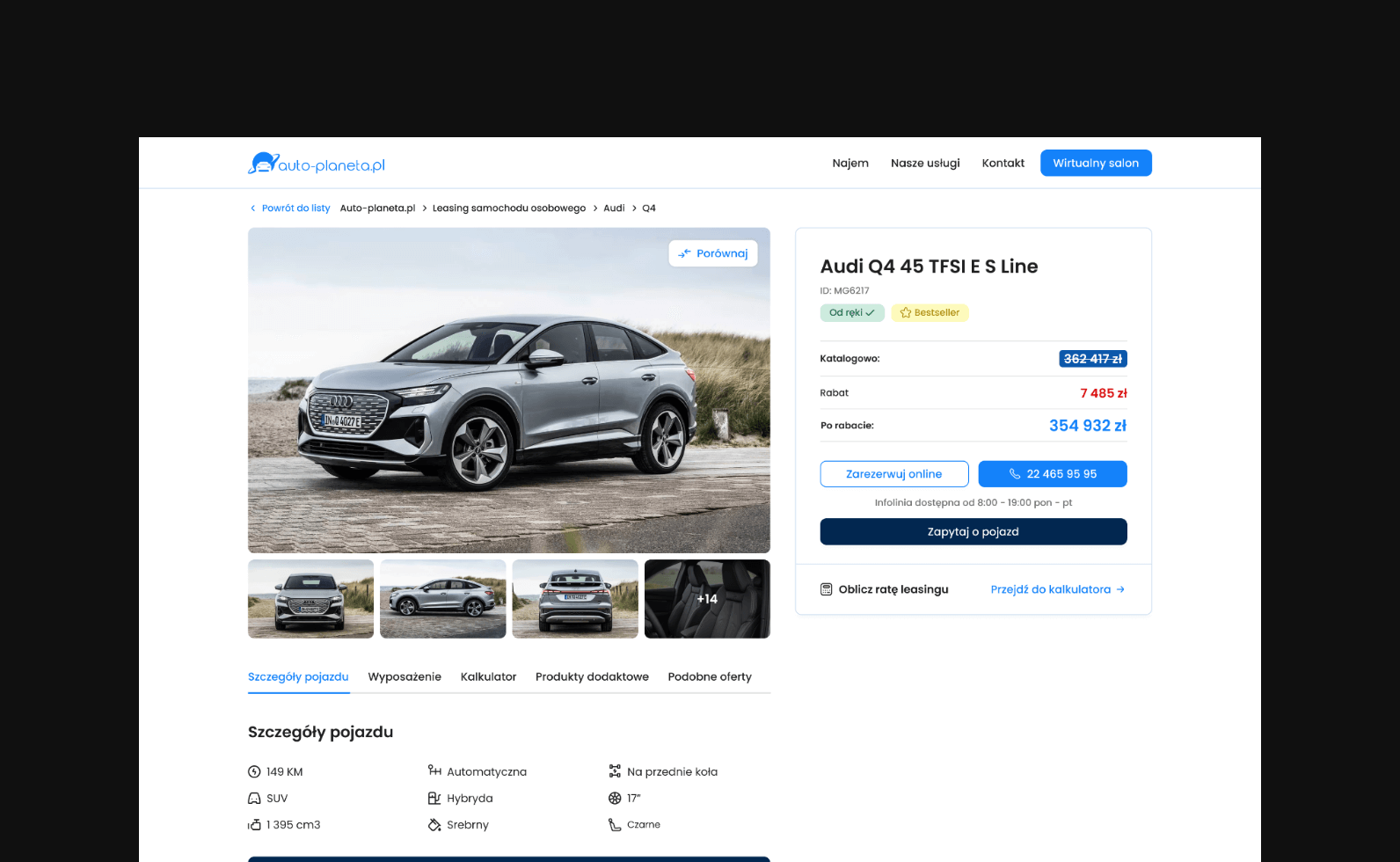Click the wheel icon next to 17"

point(615,799)
